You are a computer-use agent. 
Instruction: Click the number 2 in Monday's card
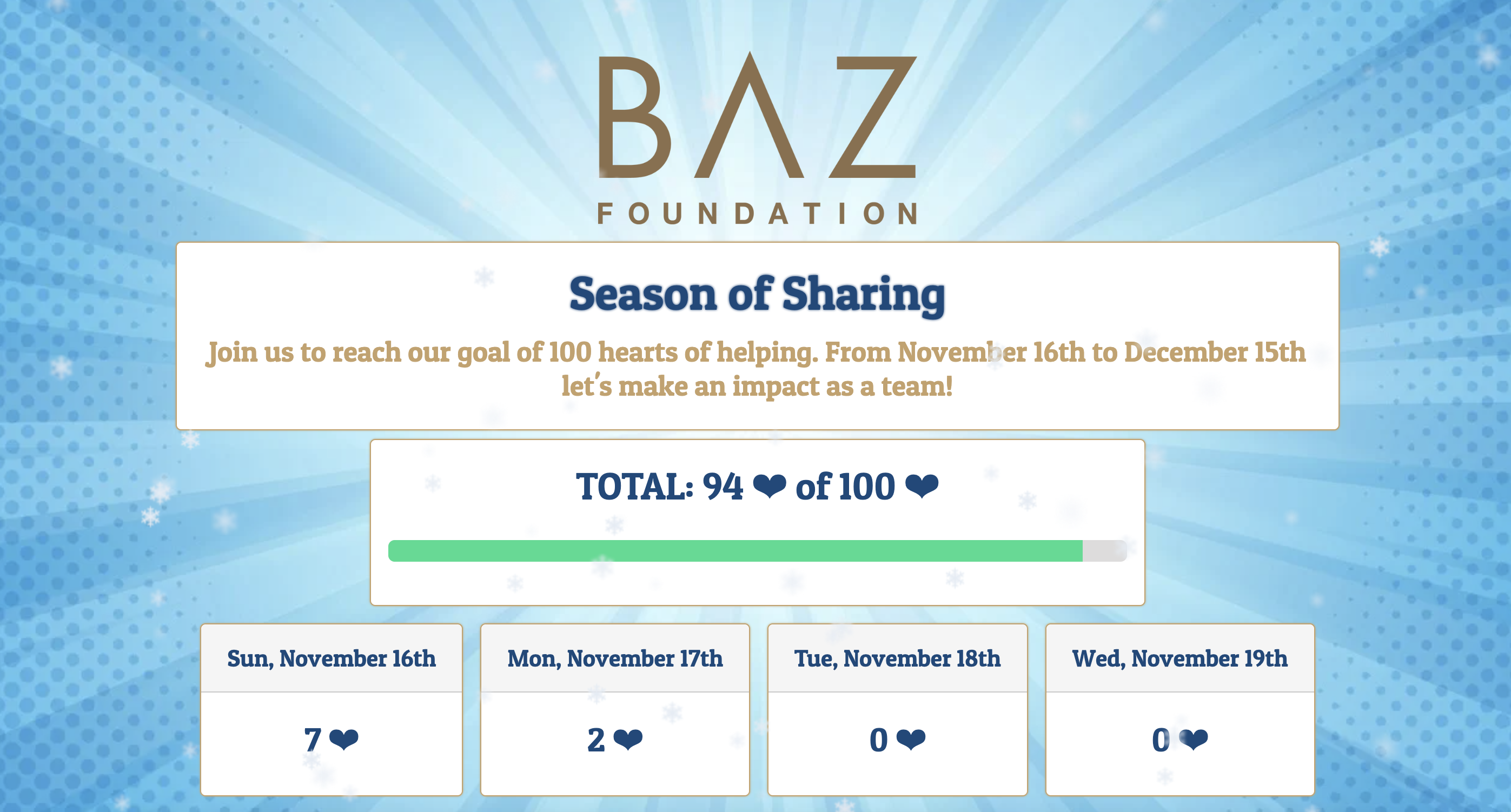596,740
